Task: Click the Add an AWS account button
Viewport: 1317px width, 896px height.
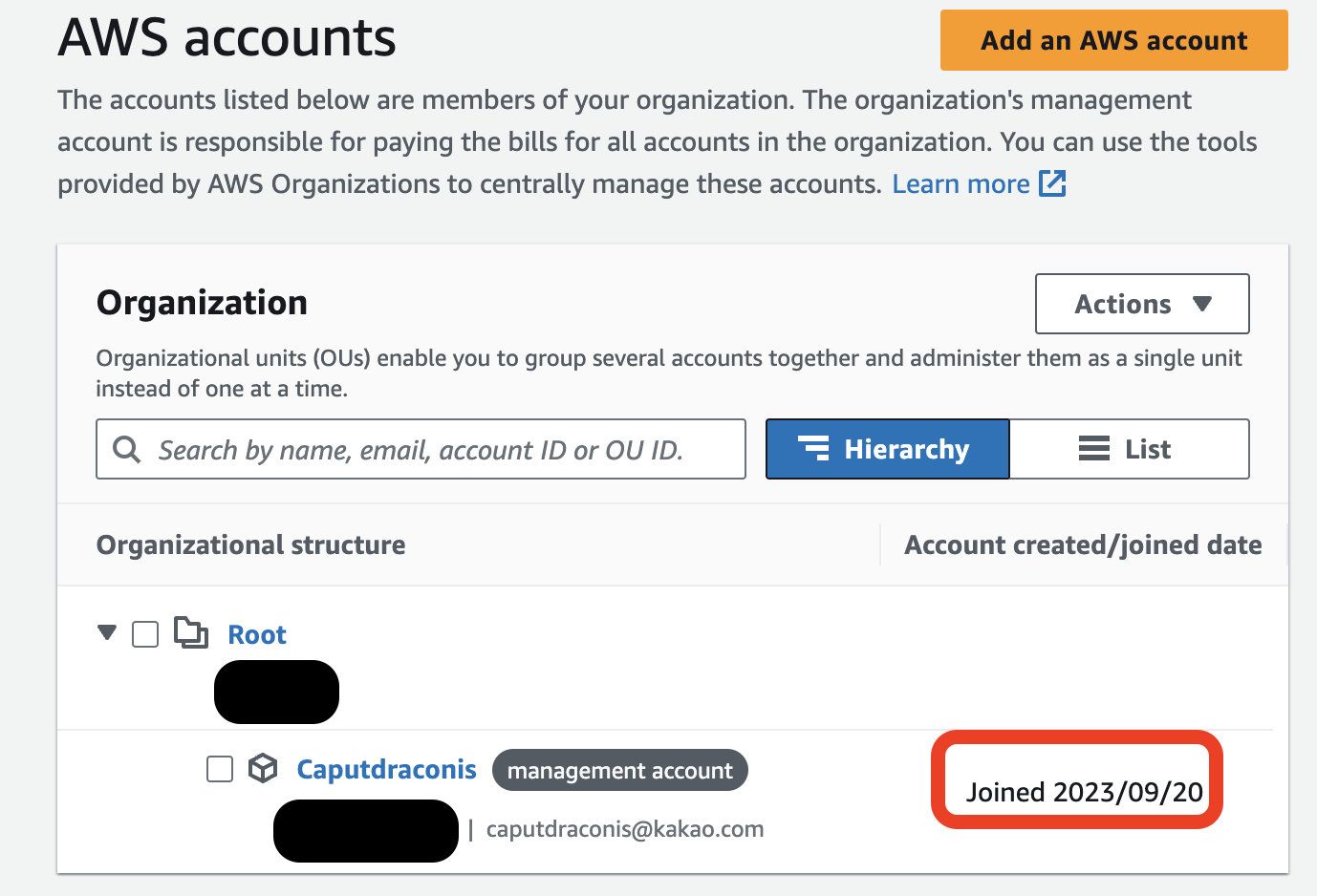Action: (x=1113, y=40)
